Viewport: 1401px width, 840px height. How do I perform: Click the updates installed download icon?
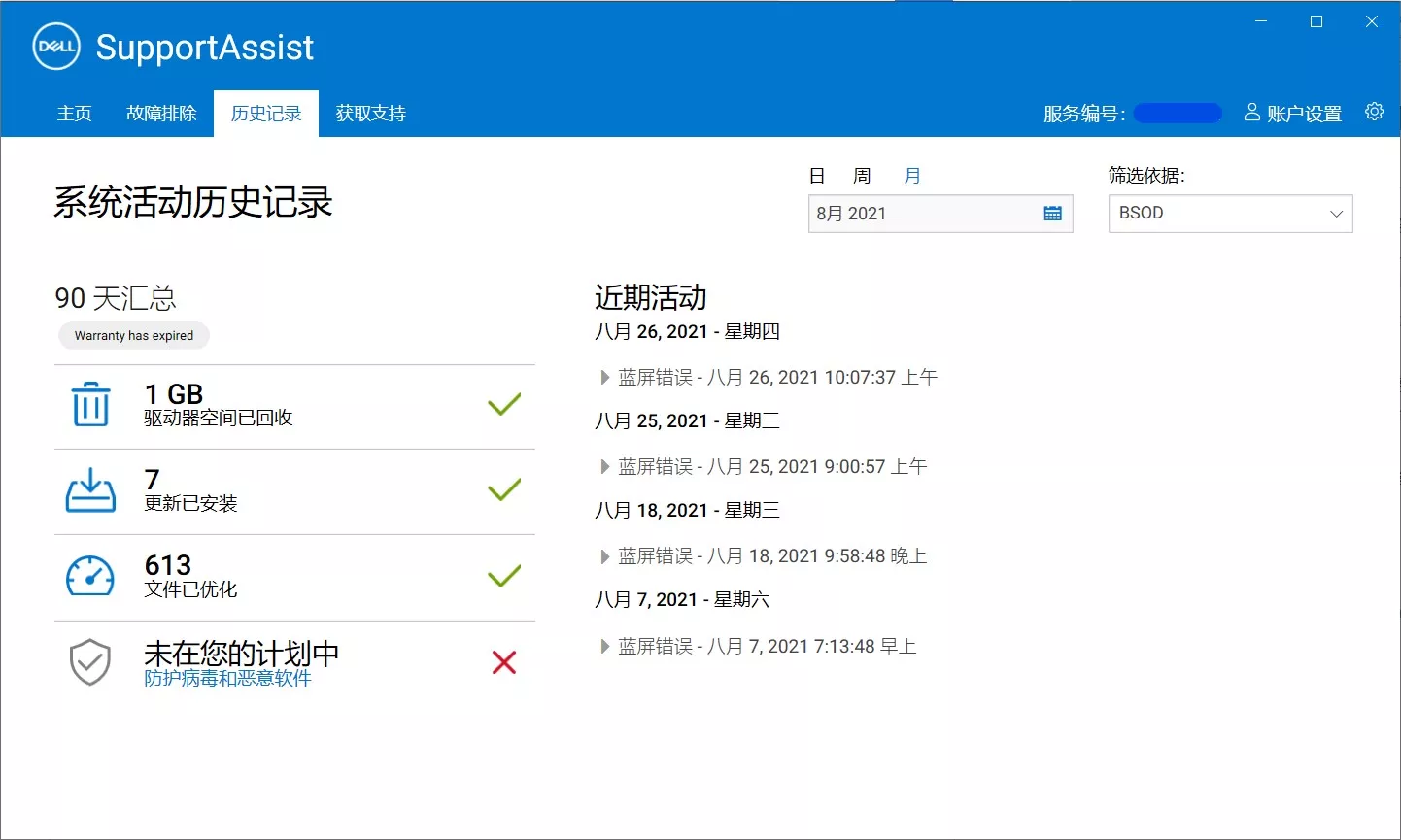click(90, 490)
